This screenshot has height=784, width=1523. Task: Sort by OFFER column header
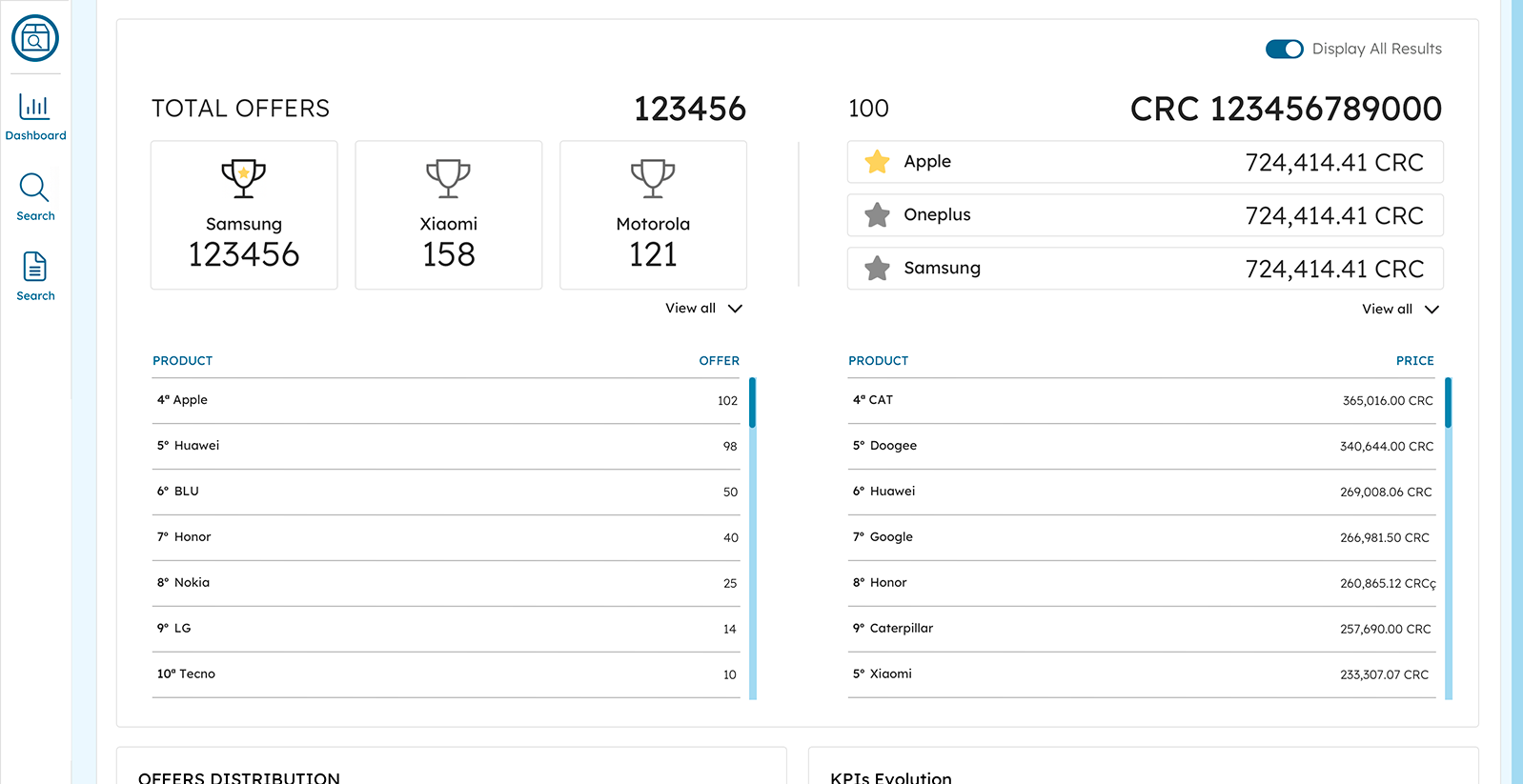coord(719,360)
